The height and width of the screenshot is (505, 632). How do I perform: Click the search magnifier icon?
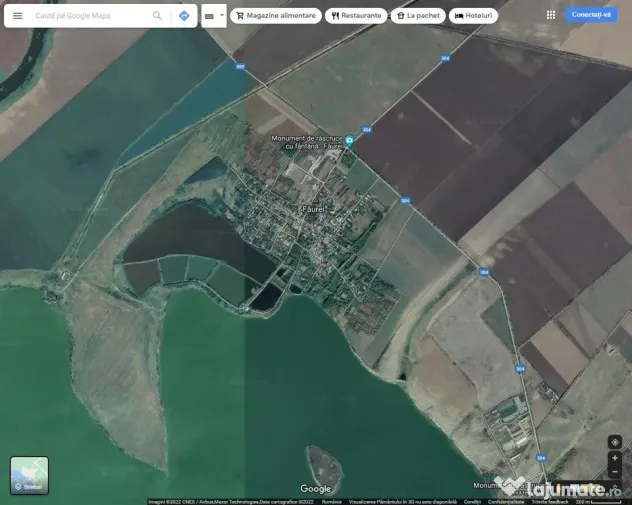click(x=157, y=16)
